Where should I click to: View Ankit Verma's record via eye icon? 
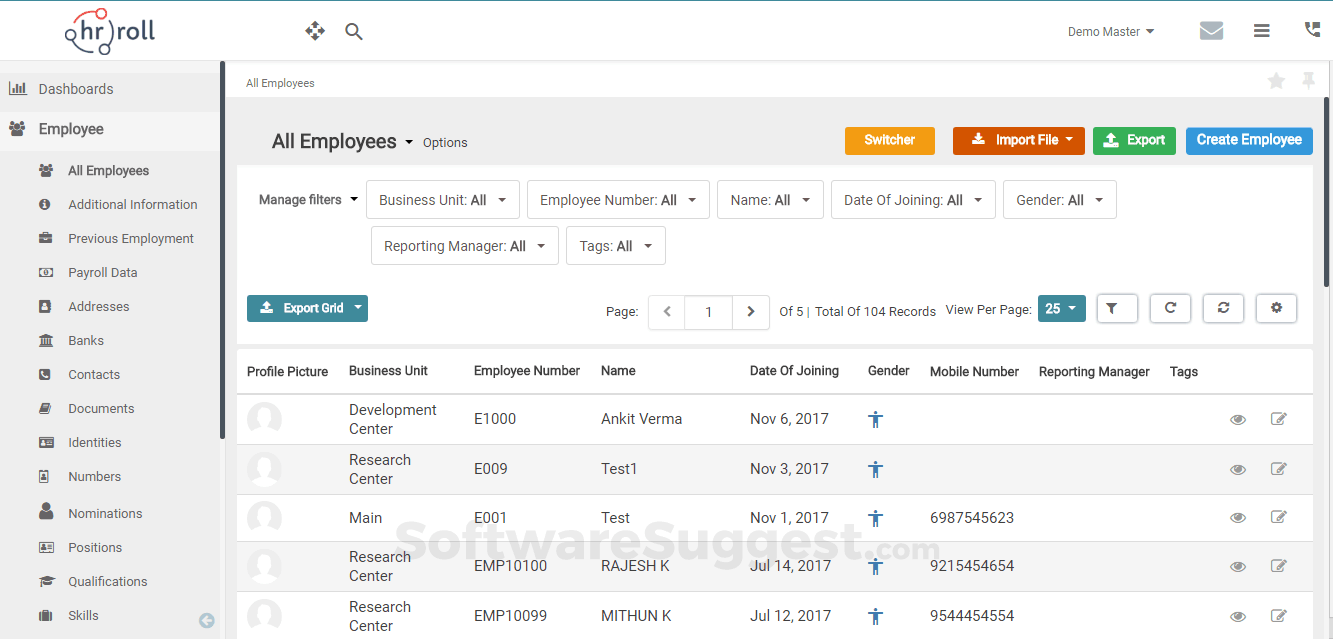1238,420
